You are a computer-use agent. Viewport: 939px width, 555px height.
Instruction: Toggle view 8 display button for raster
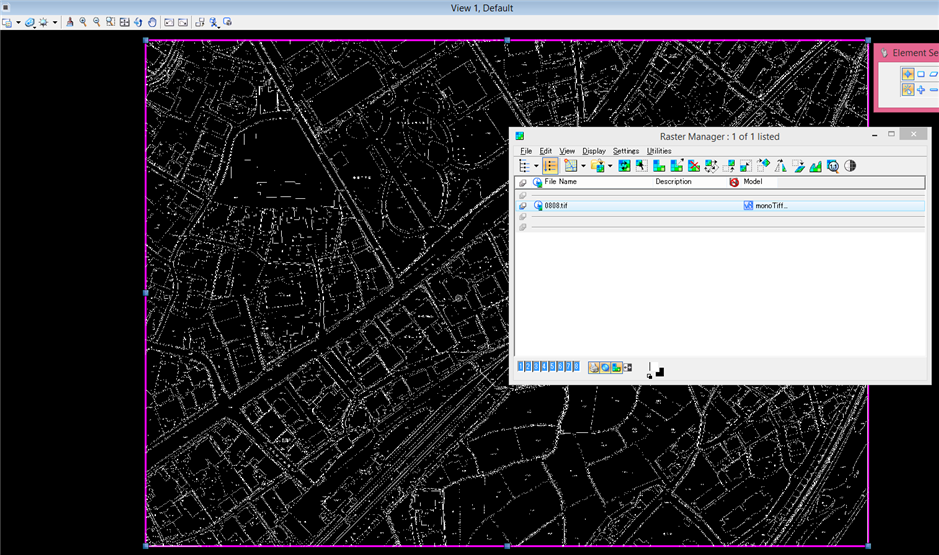point(576,367)
